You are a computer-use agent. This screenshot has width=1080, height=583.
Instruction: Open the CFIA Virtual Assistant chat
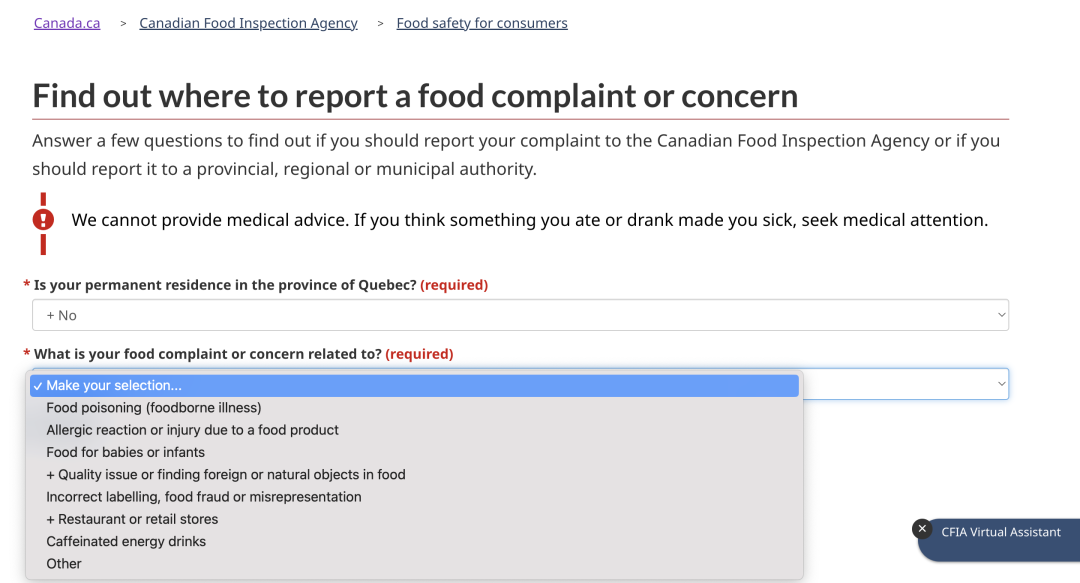1001,532
